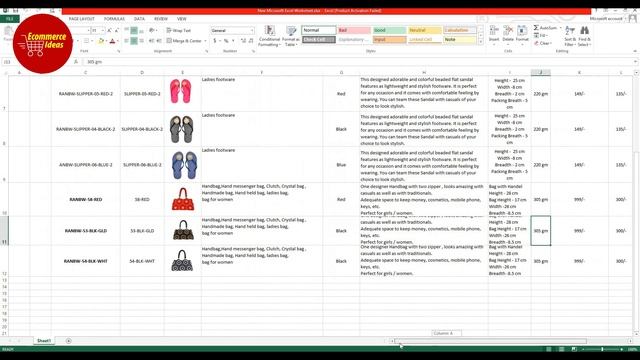Select bottom align icon

click(141, 31)
